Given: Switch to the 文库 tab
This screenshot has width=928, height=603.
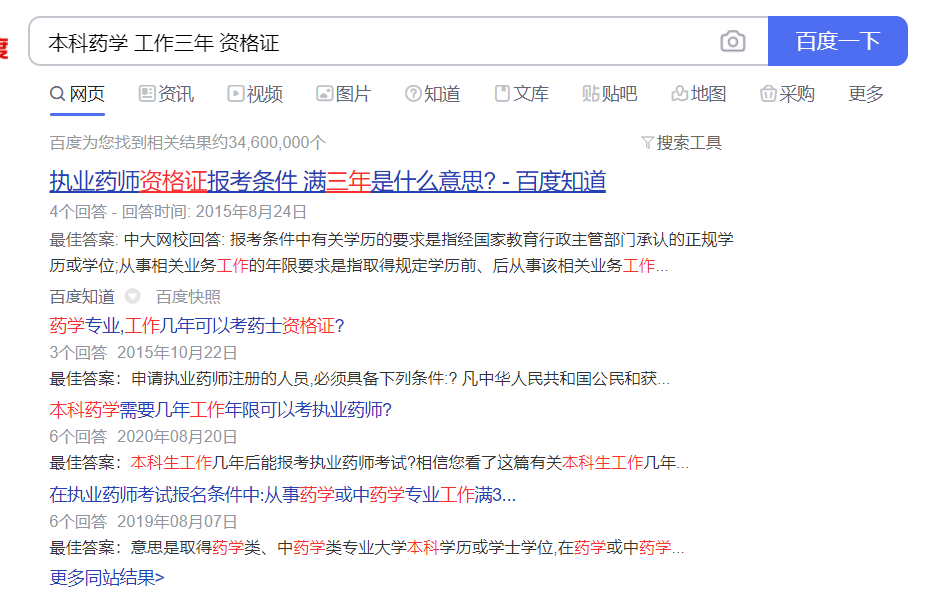Looking at the screenshot, I should click(521, 94).
